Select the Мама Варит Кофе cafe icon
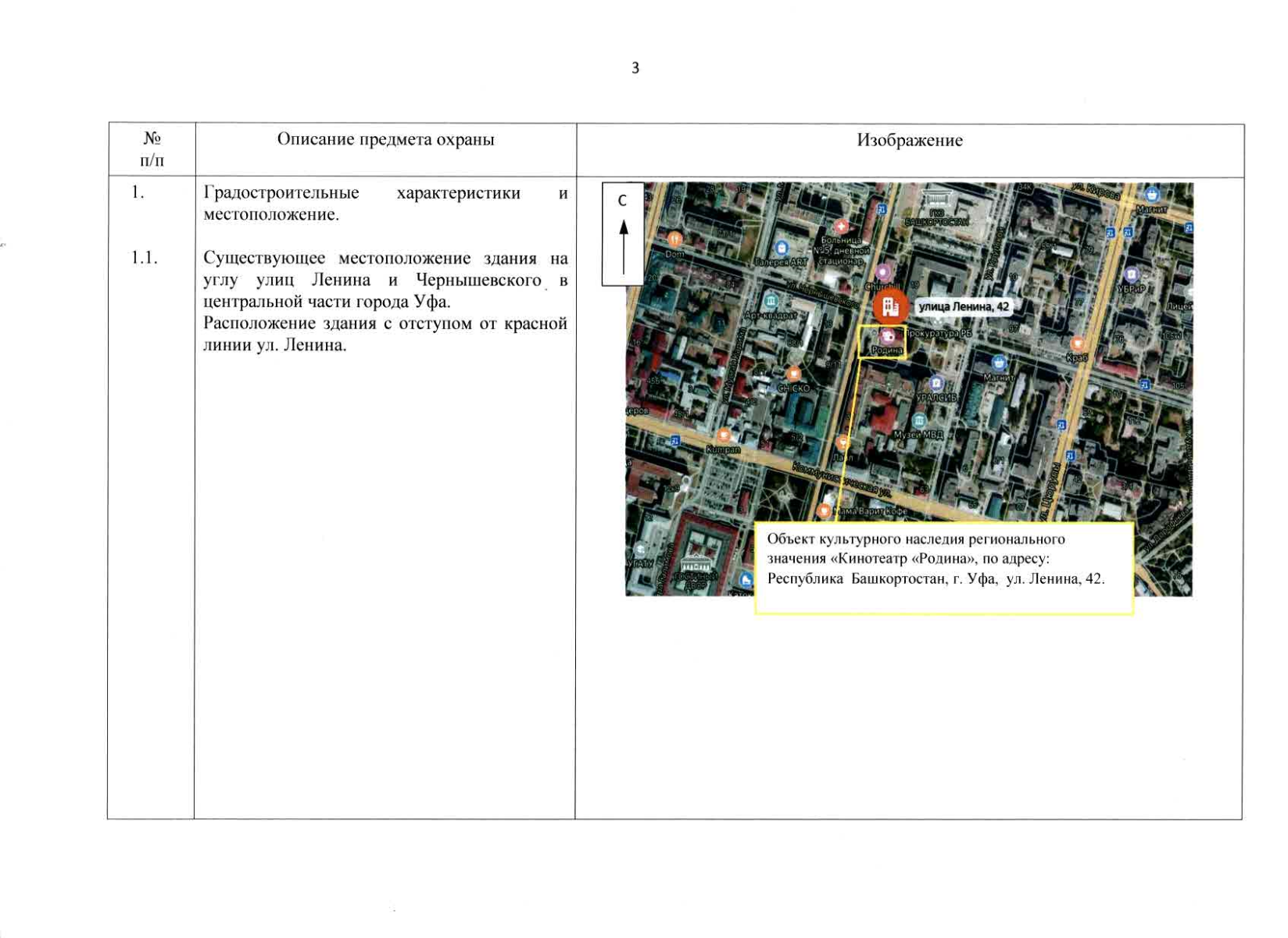Image resolution: width=1288 pixels, height=938 pixels. [824, 510]
